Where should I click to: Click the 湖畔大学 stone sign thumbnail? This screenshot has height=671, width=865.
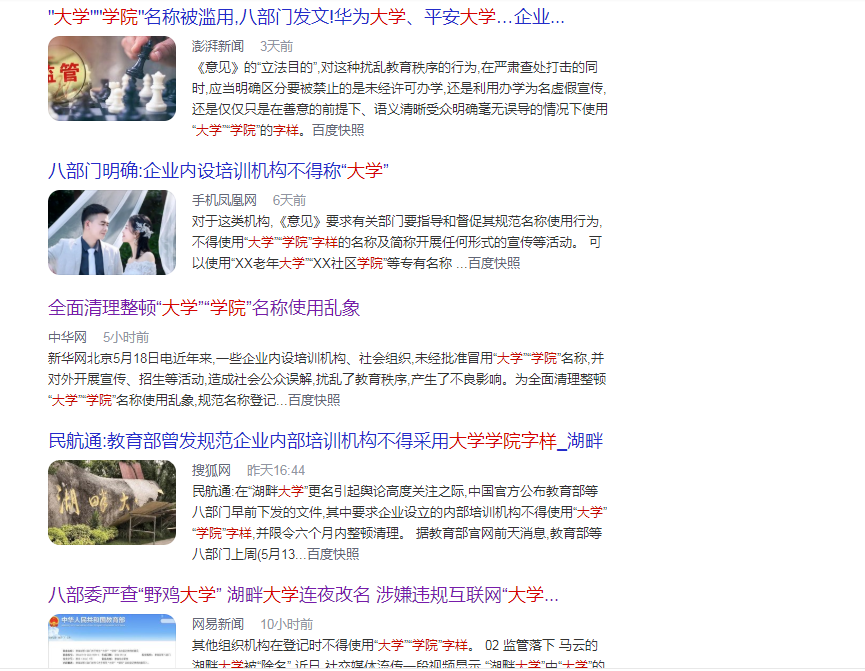pyautogui.click(x=112, y=503)
